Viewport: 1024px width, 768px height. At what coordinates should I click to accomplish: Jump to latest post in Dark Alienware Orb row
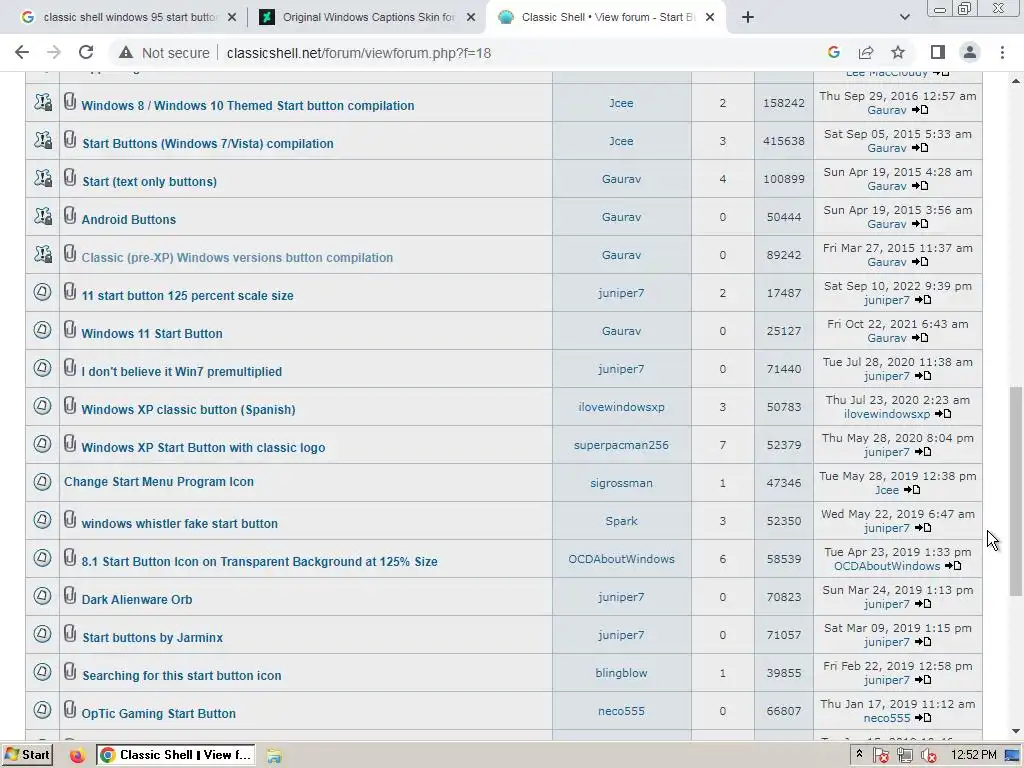tap(923, 604)
